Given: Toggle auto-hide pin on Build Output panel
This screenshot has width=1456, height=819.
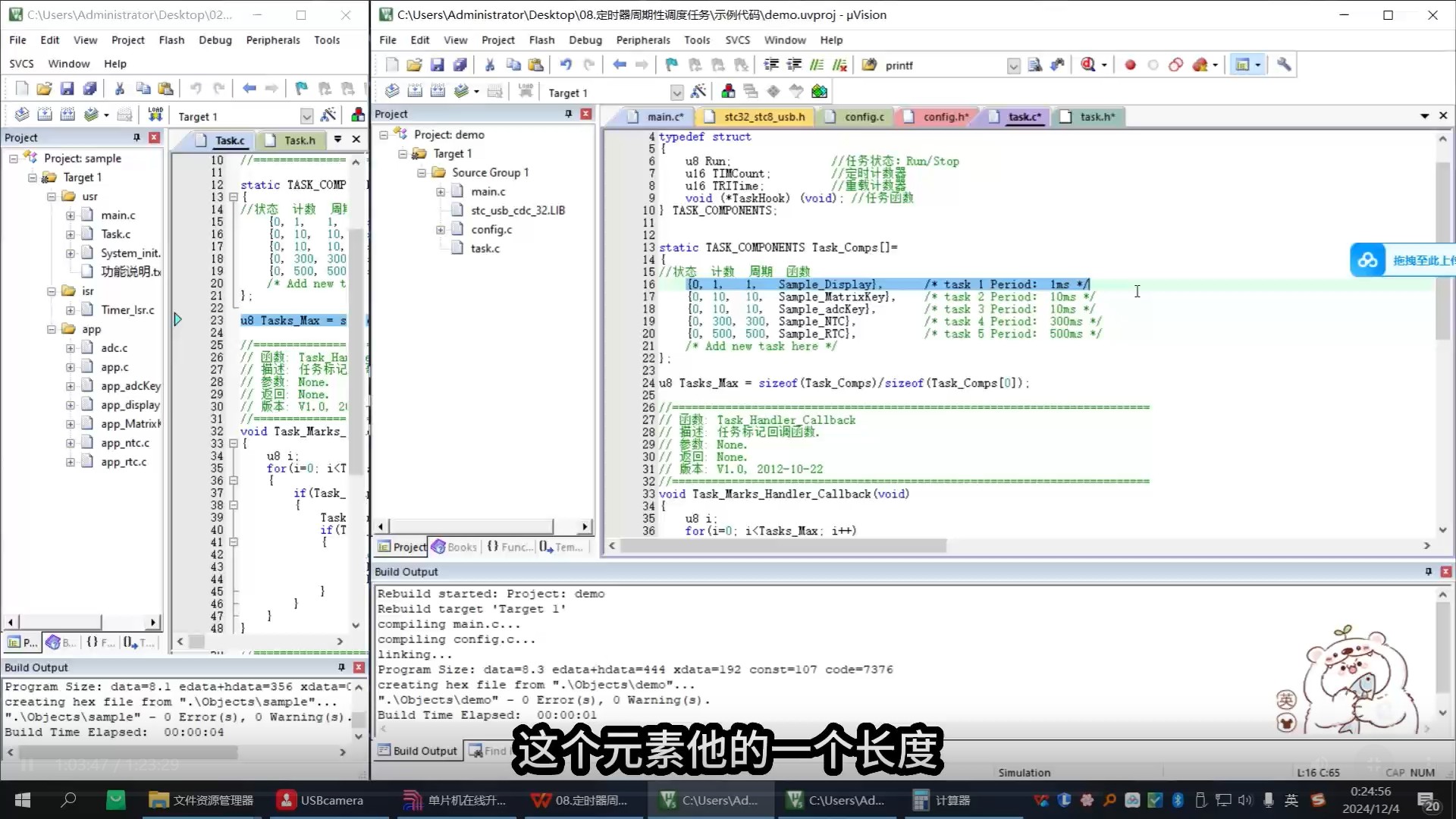Looking at the screenshot, I should pyautogui.click(x=1428, y=572).
